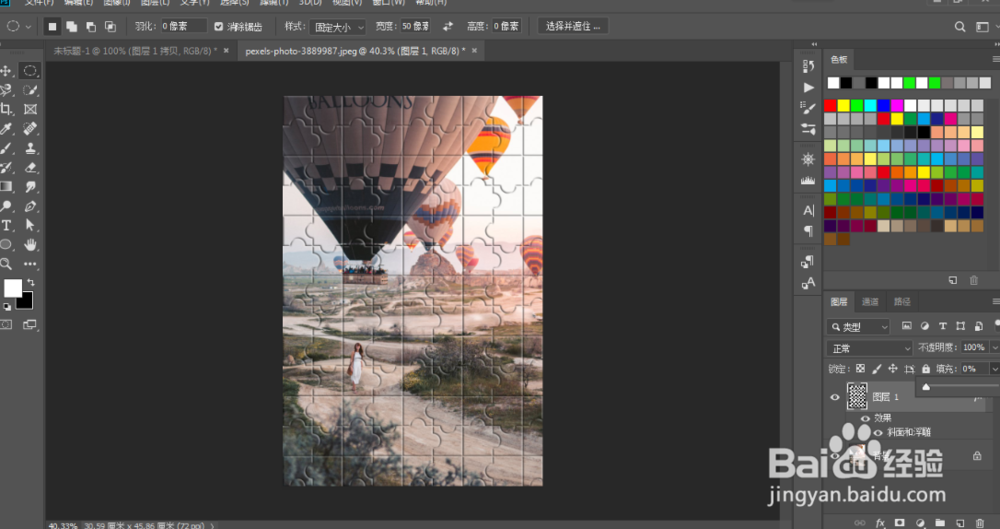Select the Dodge tool
The width and height of the screenshot is (1000, 529).
point(6,206)
